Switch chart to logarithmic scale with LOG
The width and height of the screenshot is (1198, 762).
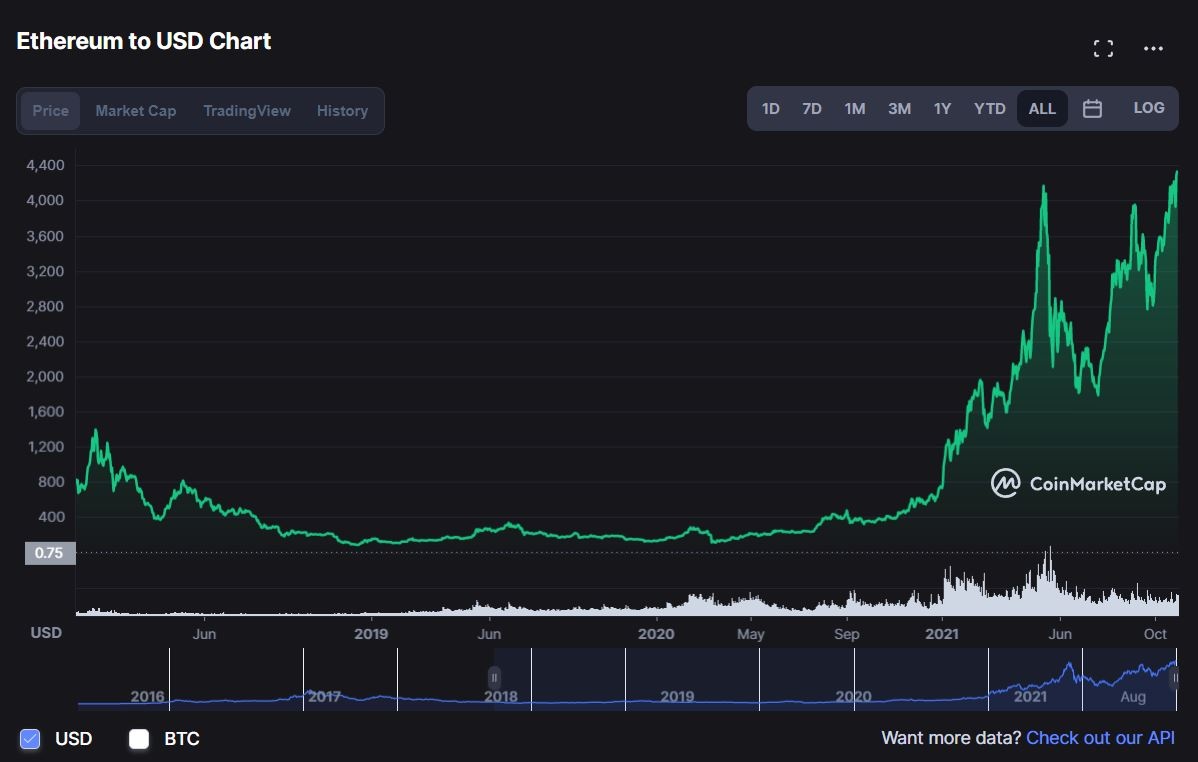[x=1148, y=107]
